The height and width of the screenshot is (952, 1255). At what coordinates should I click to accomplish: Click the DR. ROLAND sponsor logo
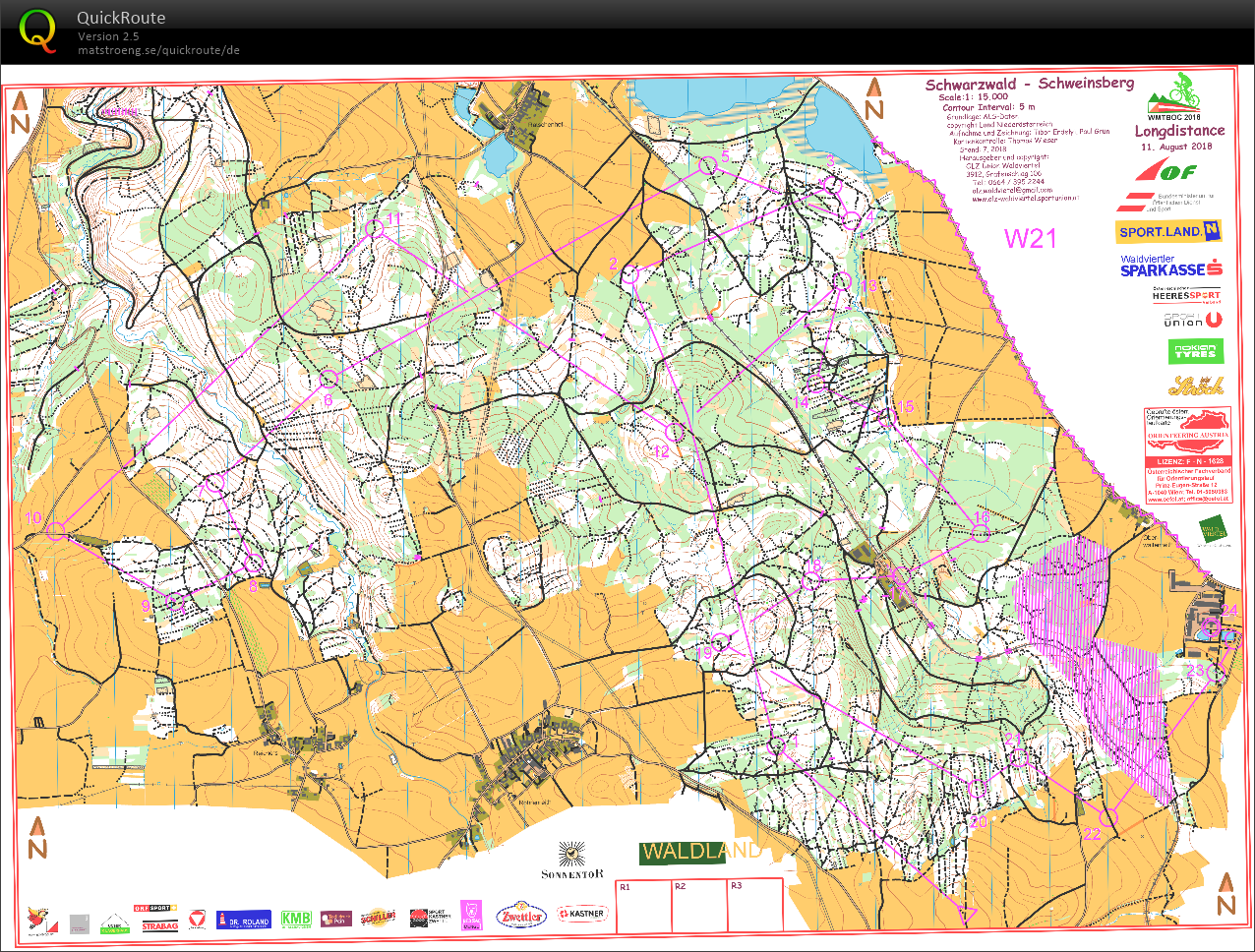pos(242,920)
